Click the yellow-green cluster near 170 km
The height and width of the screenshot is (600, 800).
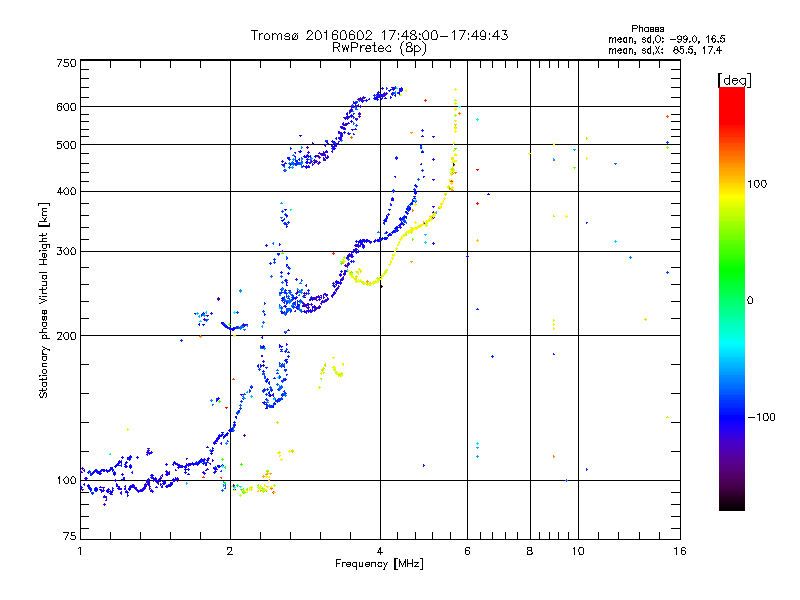[x=332, y=371]
